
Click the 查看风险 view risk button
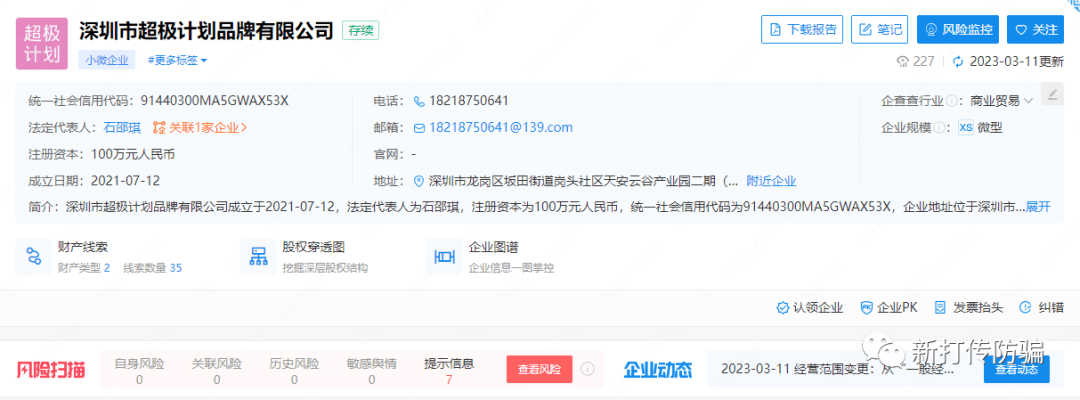(539, 369)
